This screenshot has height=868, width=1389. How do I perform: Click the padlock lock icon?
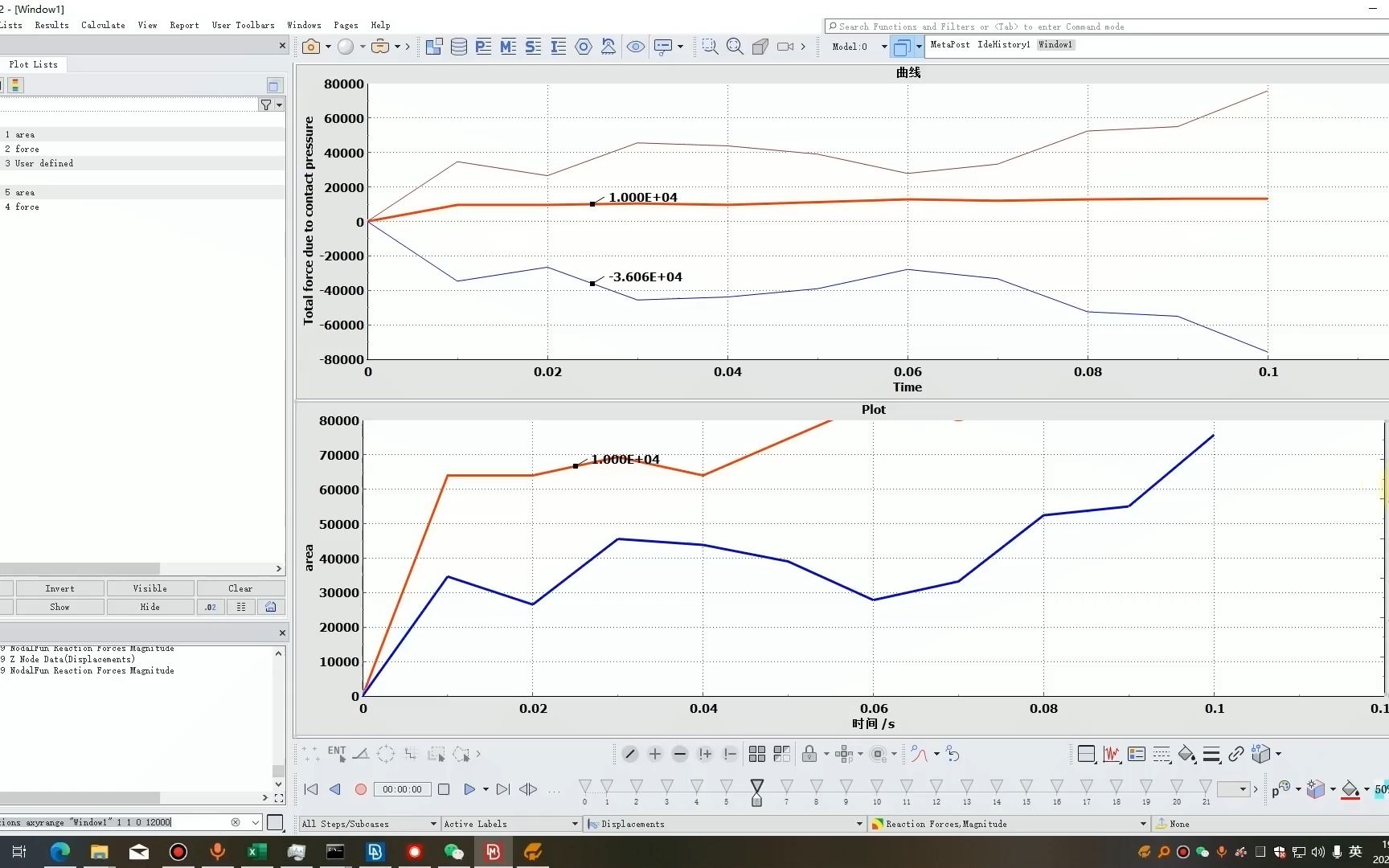coord(809,754)
